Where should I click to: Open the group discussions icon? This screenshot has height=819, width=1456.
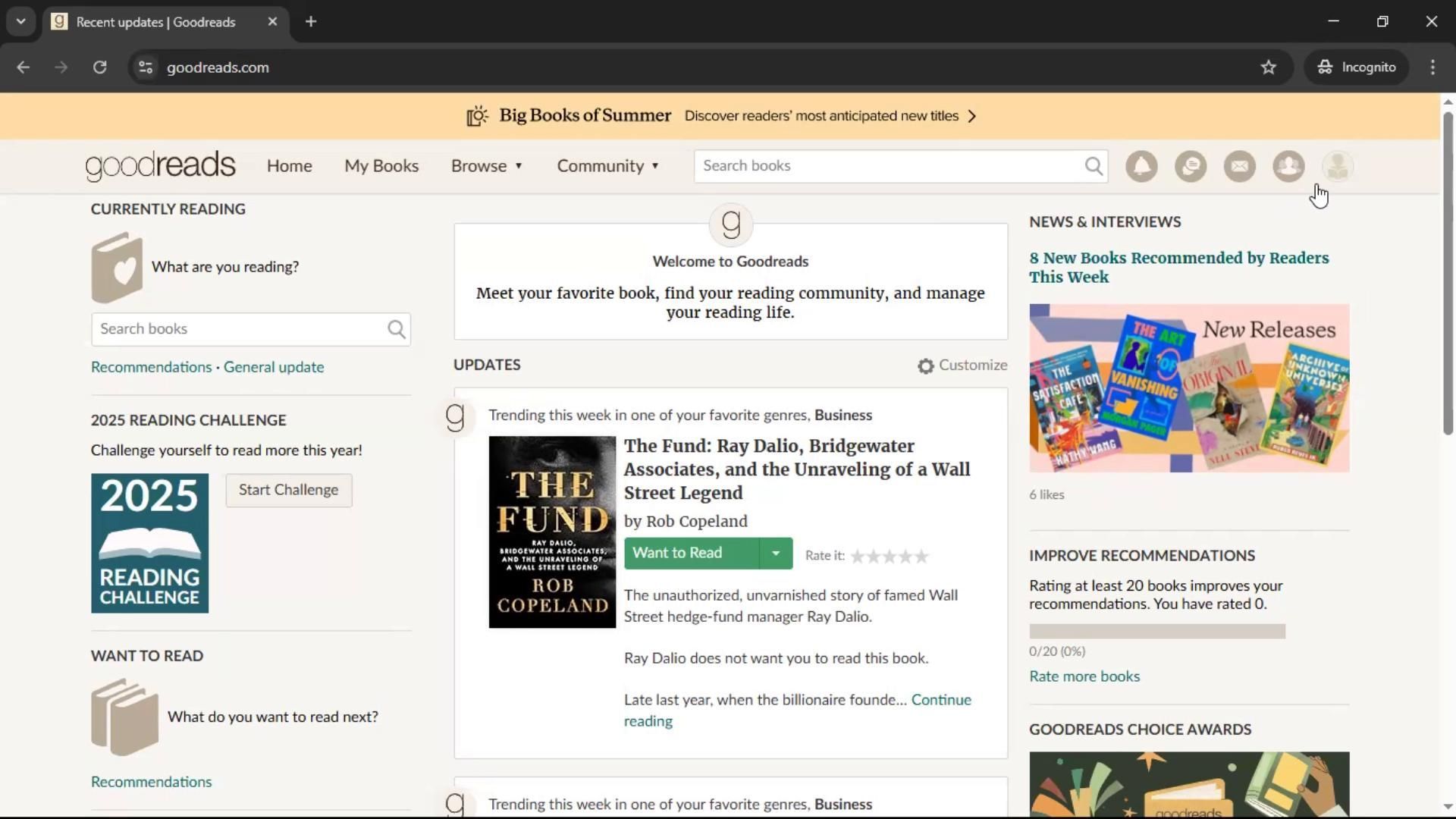click(x=1191, y=166)
